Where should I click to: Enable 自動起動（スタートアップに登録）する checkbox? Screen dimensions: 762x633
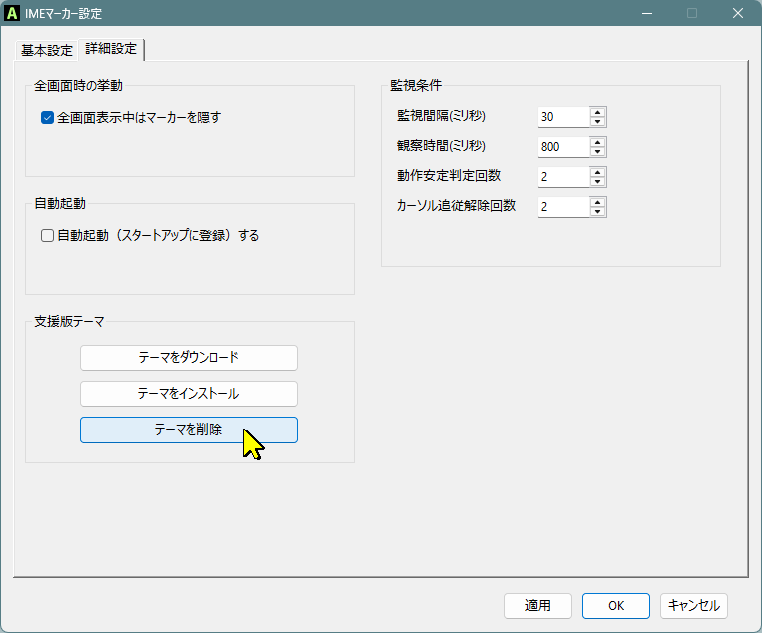[x=47, y=236]
